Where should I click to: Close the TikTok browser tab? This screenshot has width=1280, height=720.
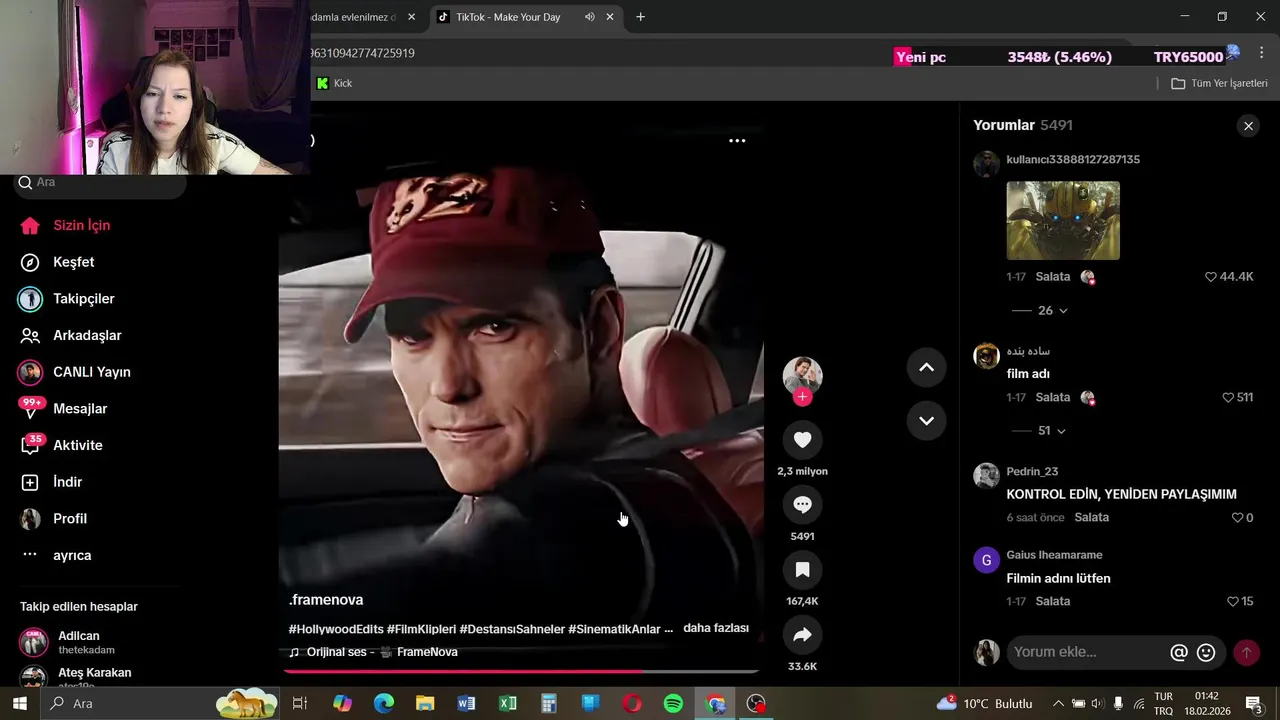click(610, 17)
